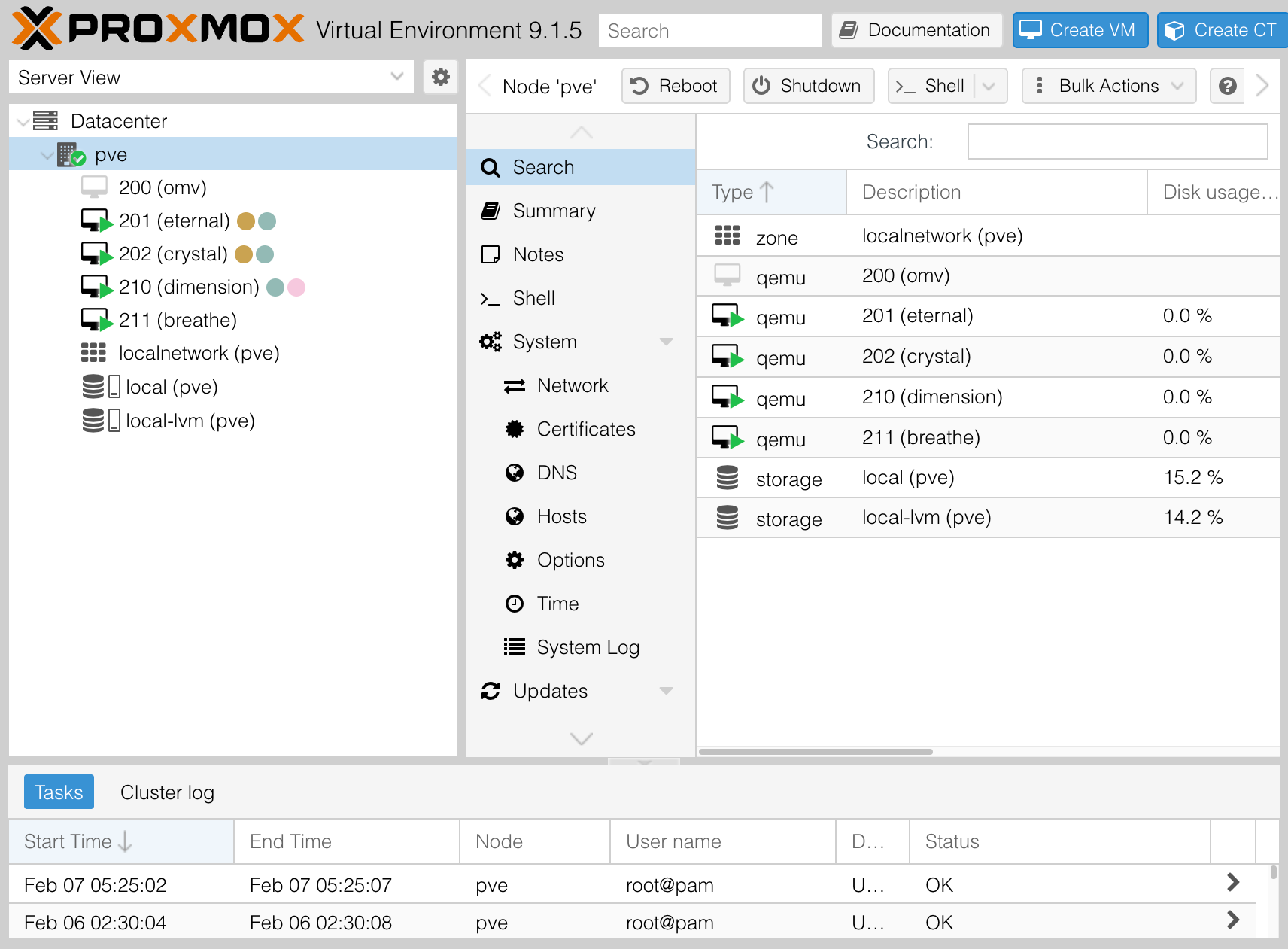The image size is (1288, 949).
Task: Collapse the pve tree node
Action: [47, 155]
